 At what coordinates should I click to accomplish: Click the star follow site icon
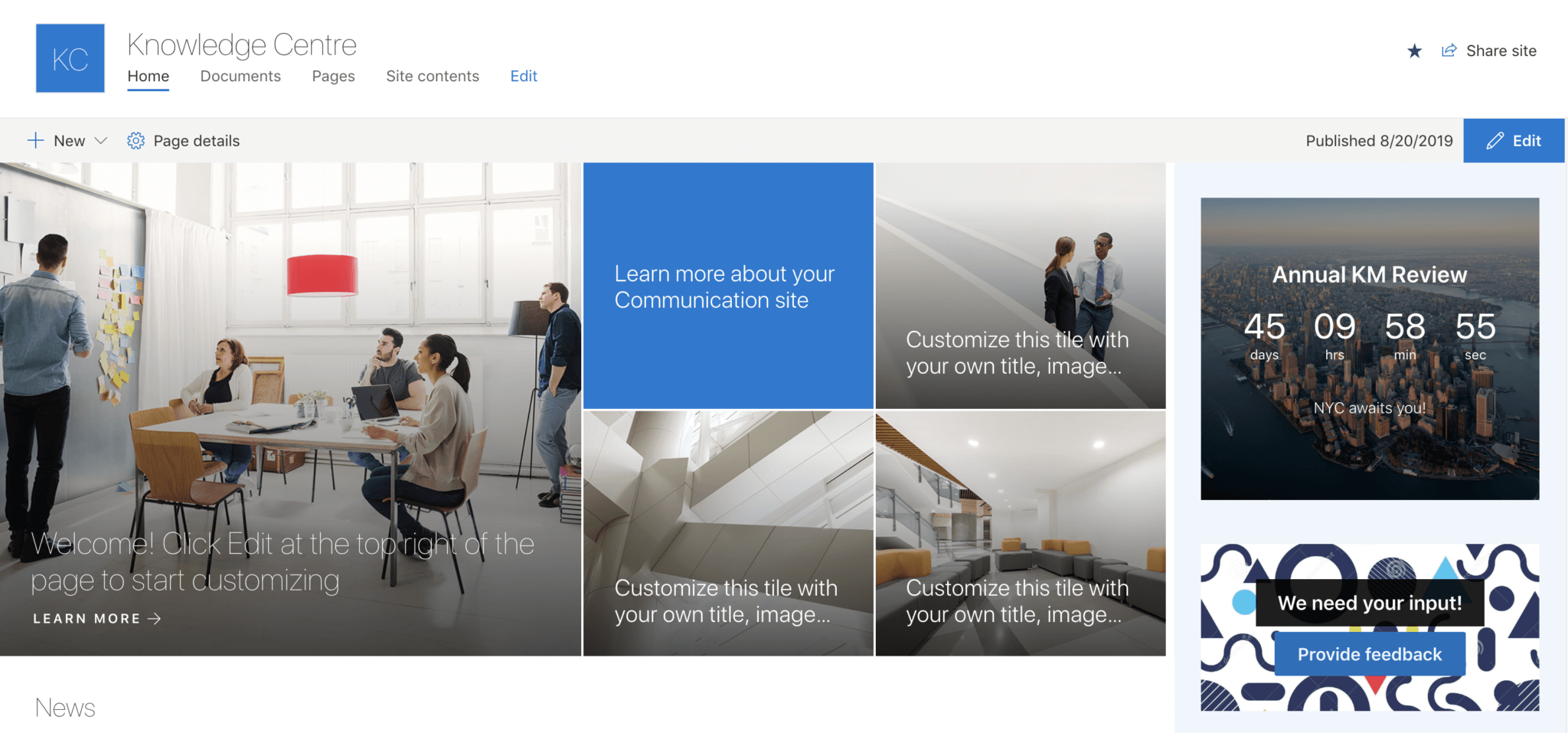(1414, 51)
